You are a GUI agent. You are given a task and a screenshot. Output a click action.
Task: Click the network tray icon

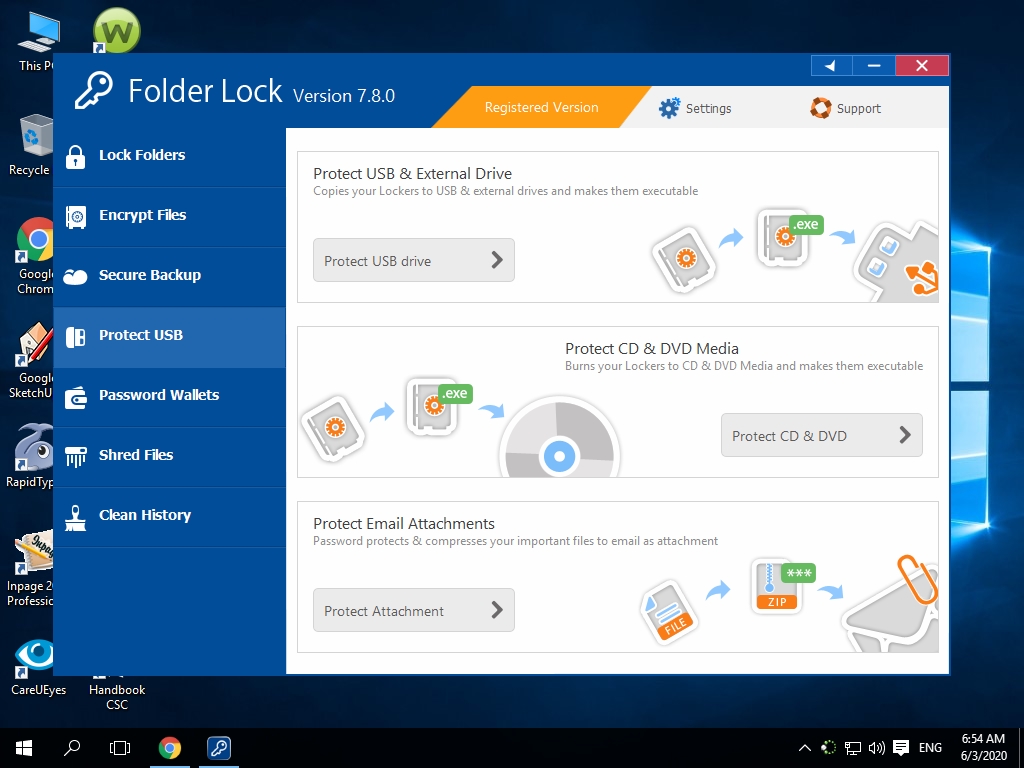click(x=853, y=748)
